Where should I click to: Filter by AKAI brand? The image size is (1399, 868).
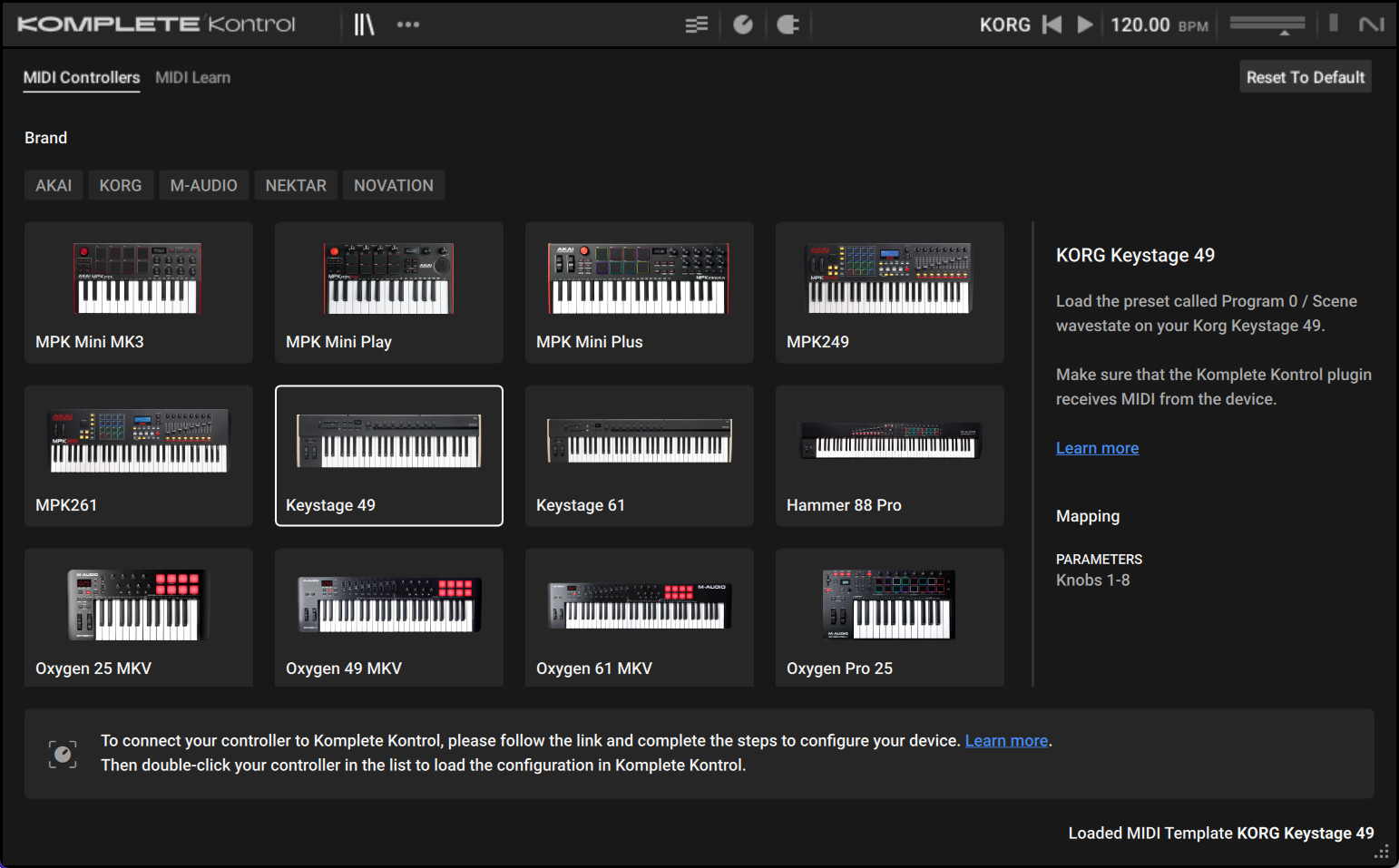pyautogui.click(x=54, y=185)
